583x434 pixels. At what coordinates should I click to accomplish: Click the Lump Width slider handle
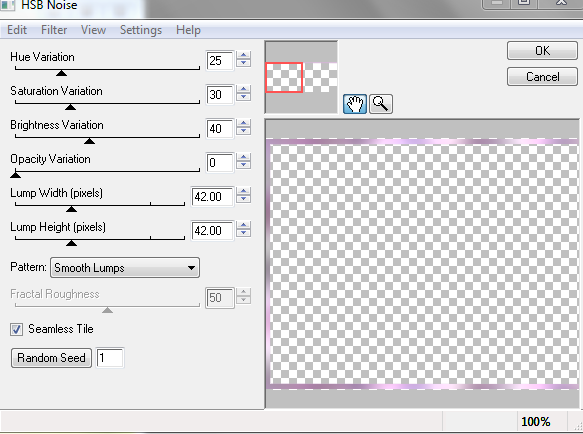71,209
